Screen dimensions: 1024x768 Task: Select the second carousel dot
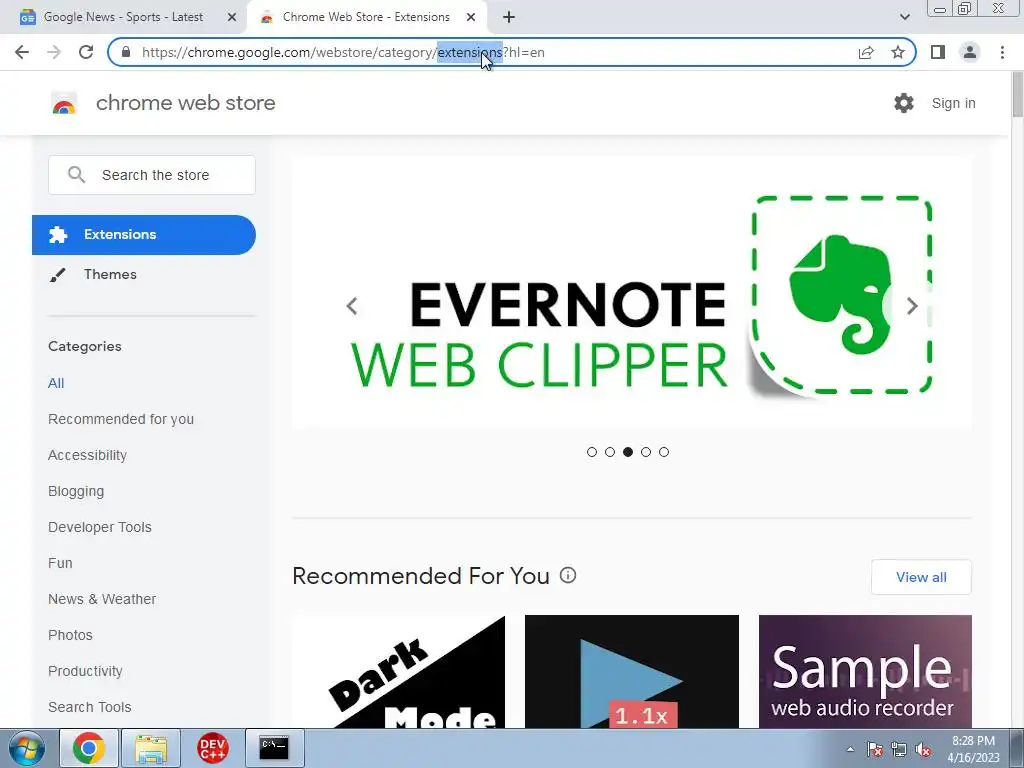(x=610, y=452)
